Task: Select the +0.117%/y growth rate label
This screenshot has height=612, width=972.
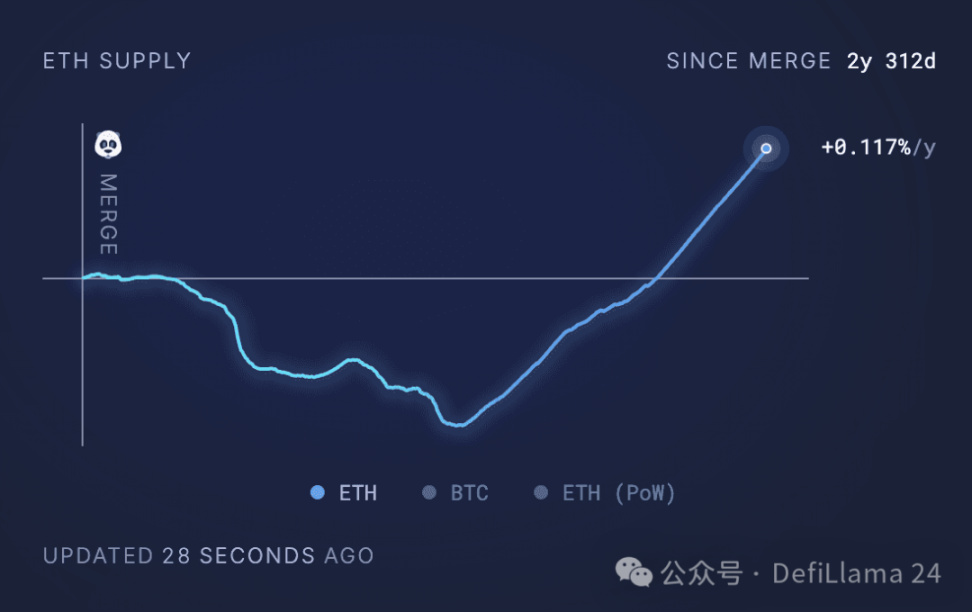Action: click(878, 148)
